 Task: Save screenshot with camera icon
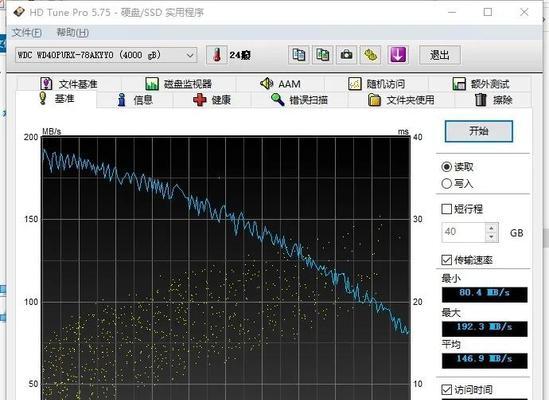tap(346, 55)
